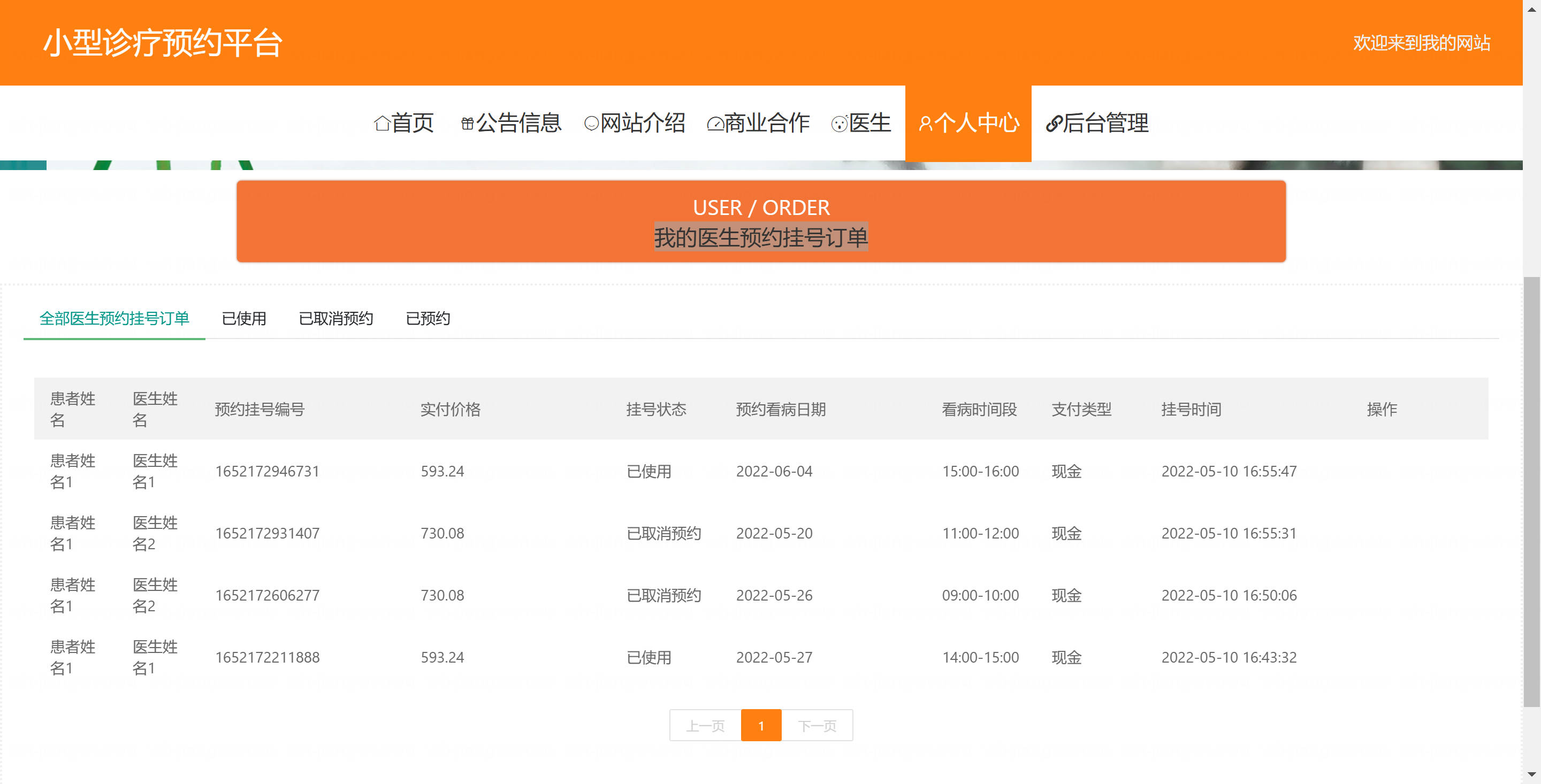This screenshot has width=1541, height=784.
Task: Click timestamp 2022-05-10 16:55:47
Action: (1229, 471)
